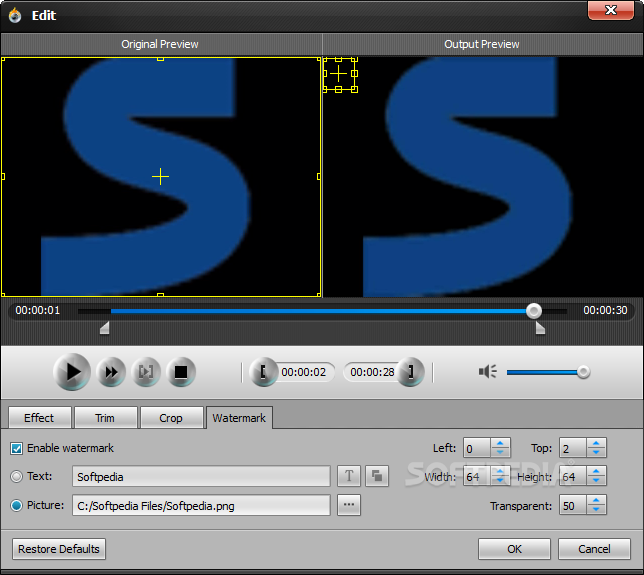
Task: Click the trim end marker below timeline
Action: pyautogui.click(x=540, y=328)
